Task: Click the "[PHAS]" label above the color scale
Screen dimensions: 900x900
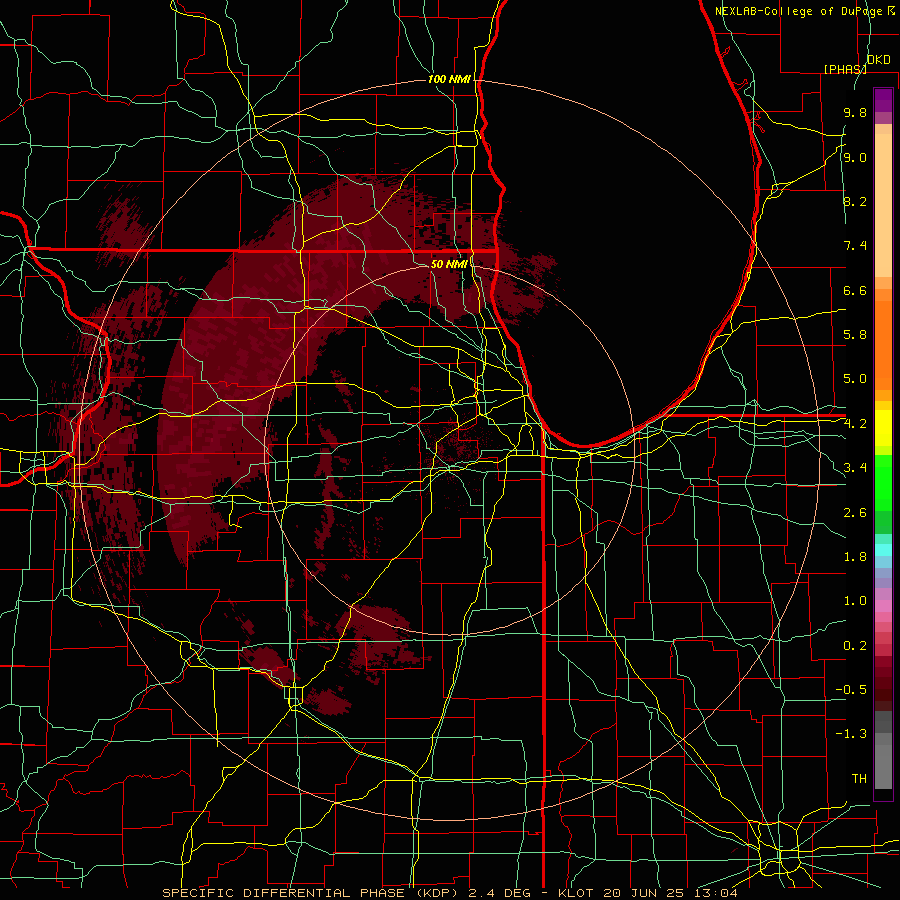Action: (845, 69)
